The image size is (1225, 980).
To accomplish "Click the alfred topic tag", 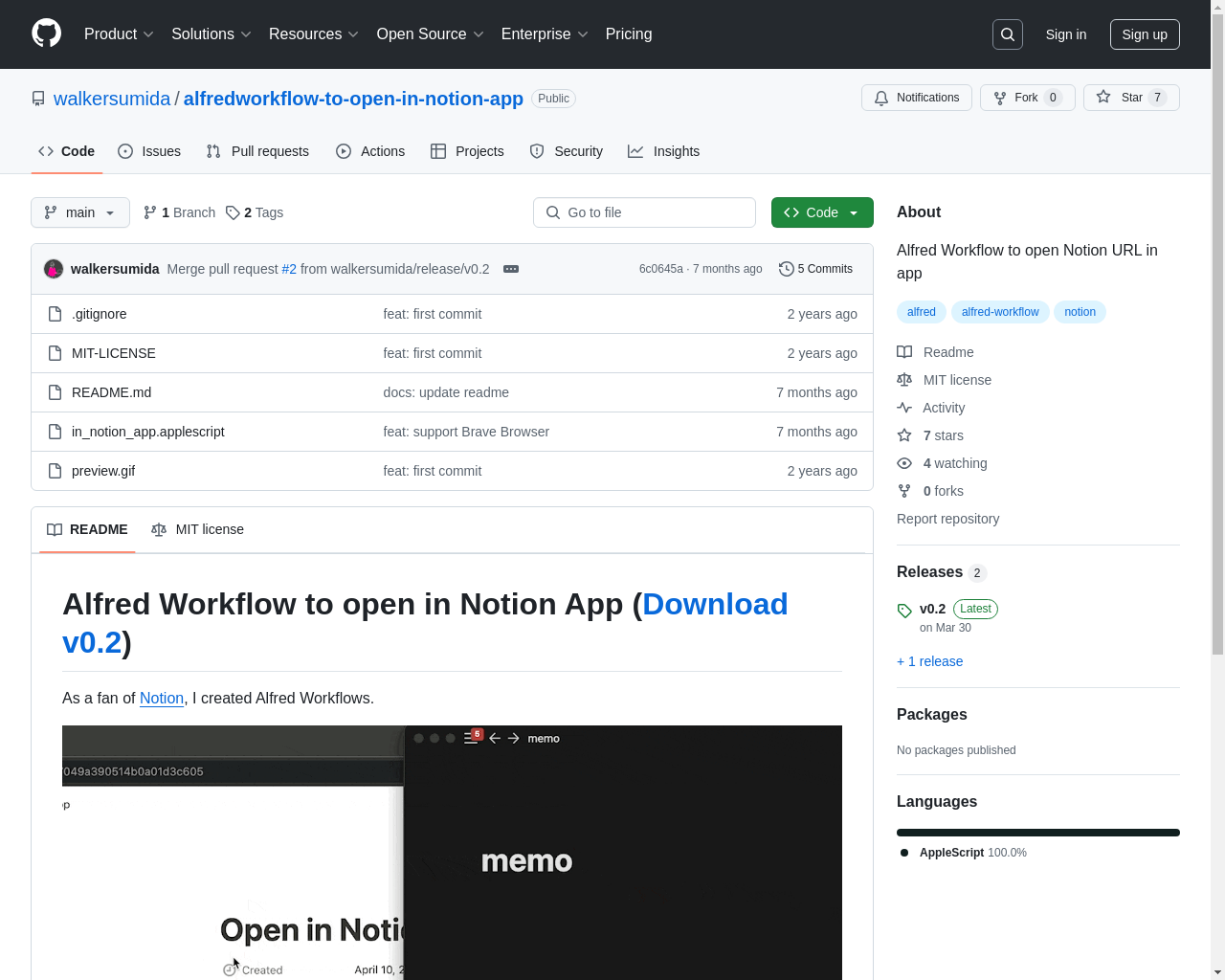I will tap(922, 312).
